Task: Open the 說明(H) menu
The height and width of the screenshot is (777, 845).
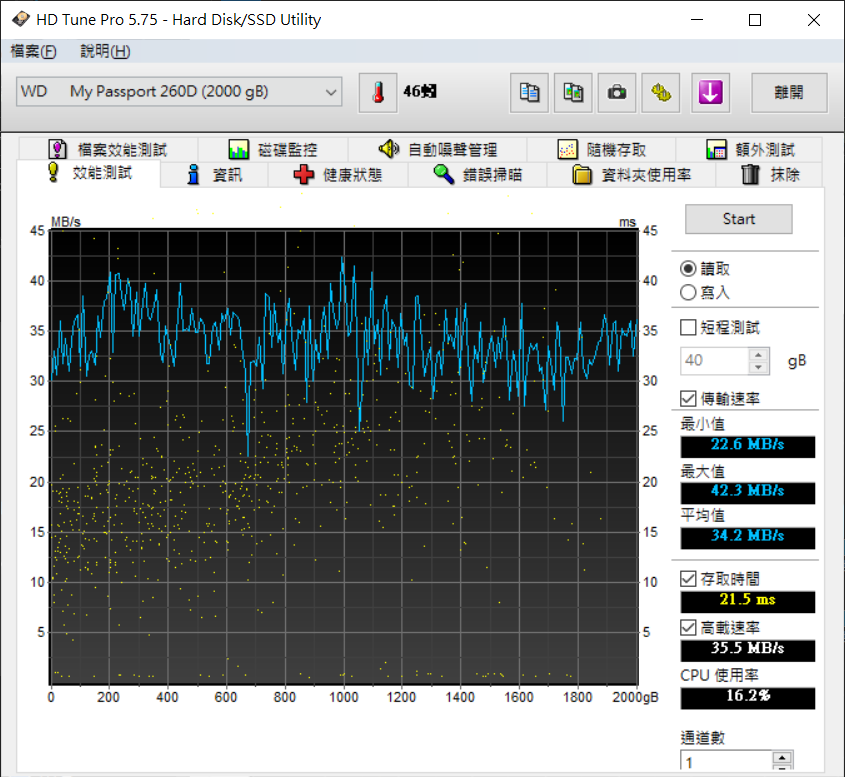Action: tap(105, 51)
